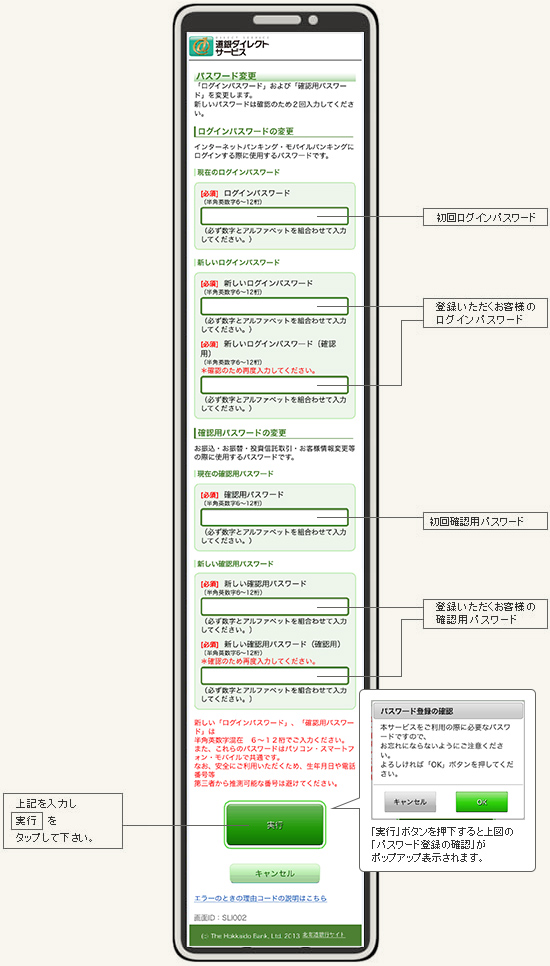
Task: Click the 初回確認用パスワード callout label
Action: (485, 521)
